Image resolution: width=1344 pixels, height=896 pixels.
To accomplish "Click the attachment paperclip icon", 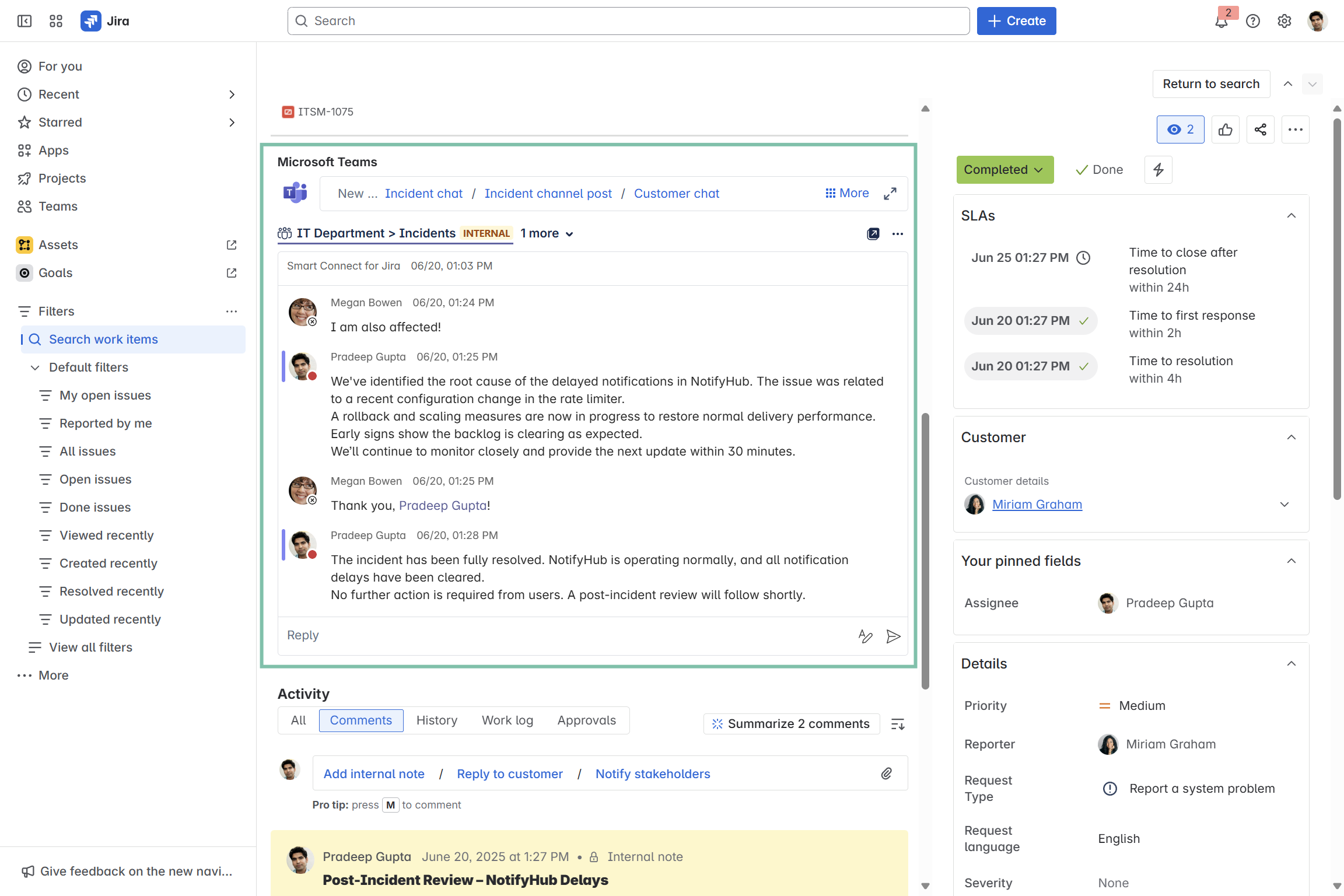I will pos(886,773).
